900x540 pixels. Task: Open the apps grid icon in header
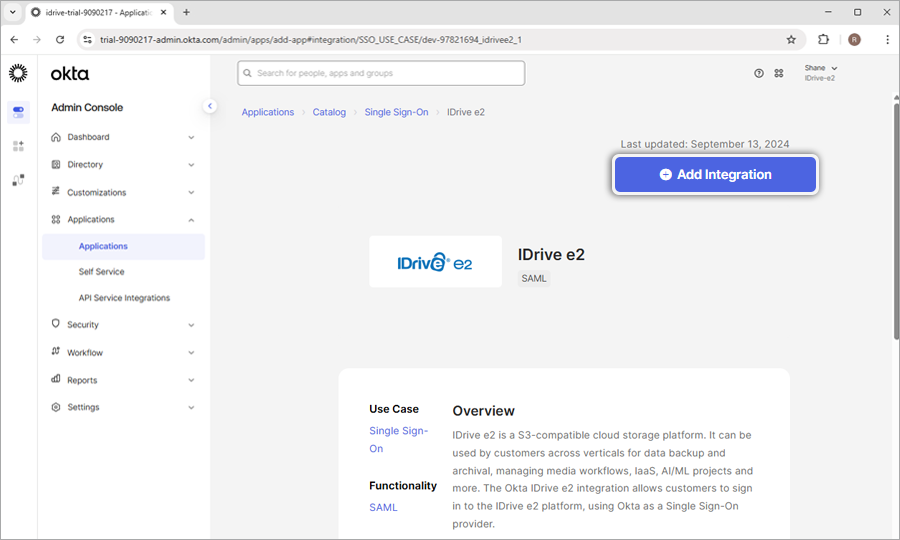click(x=779, y=73)
